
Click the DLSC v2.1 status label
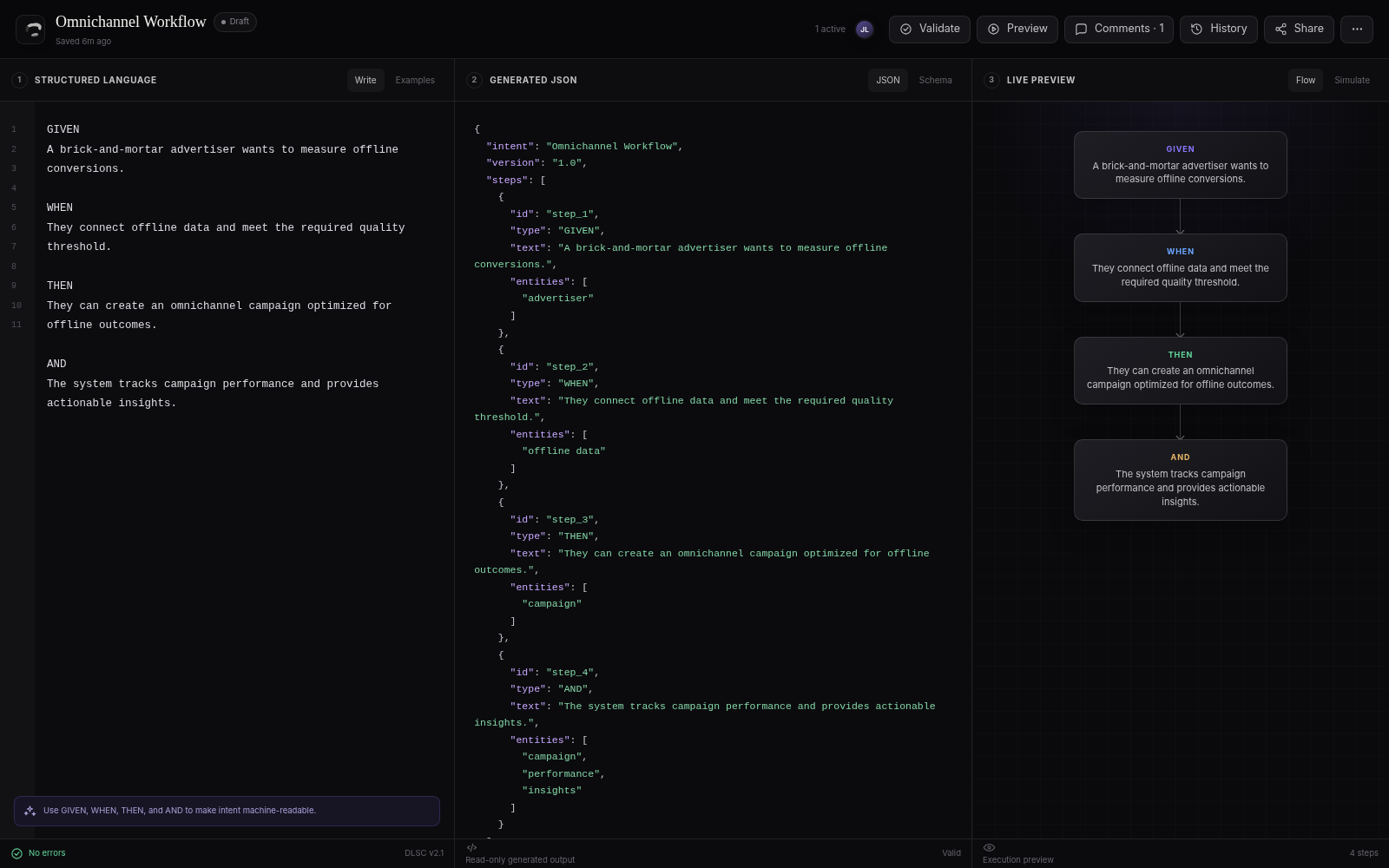click(x=424, y=853)
